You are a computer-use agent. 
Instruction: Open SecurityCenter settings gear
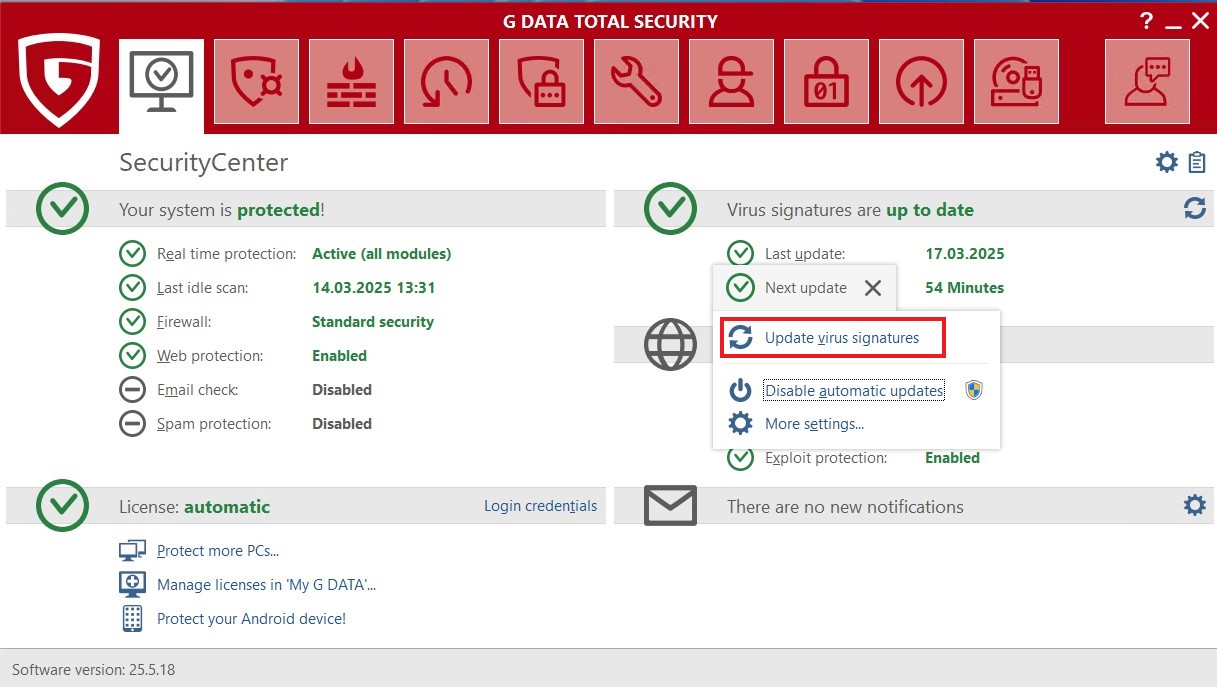pos(1167,162)
